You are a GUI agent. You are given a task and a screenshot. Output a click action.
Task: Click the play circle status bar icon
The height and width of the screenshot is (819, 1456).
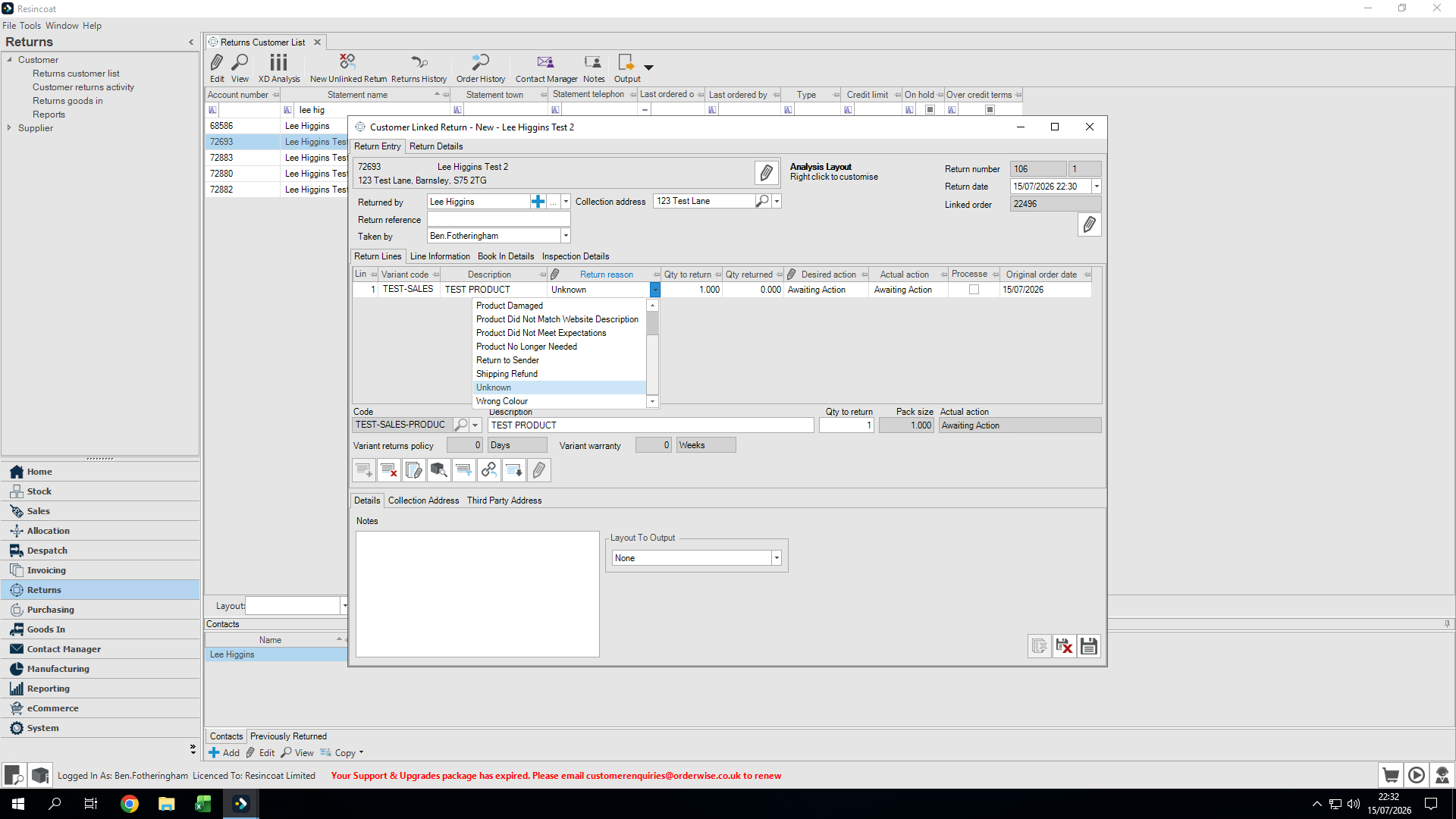[x=1416, y=775]
